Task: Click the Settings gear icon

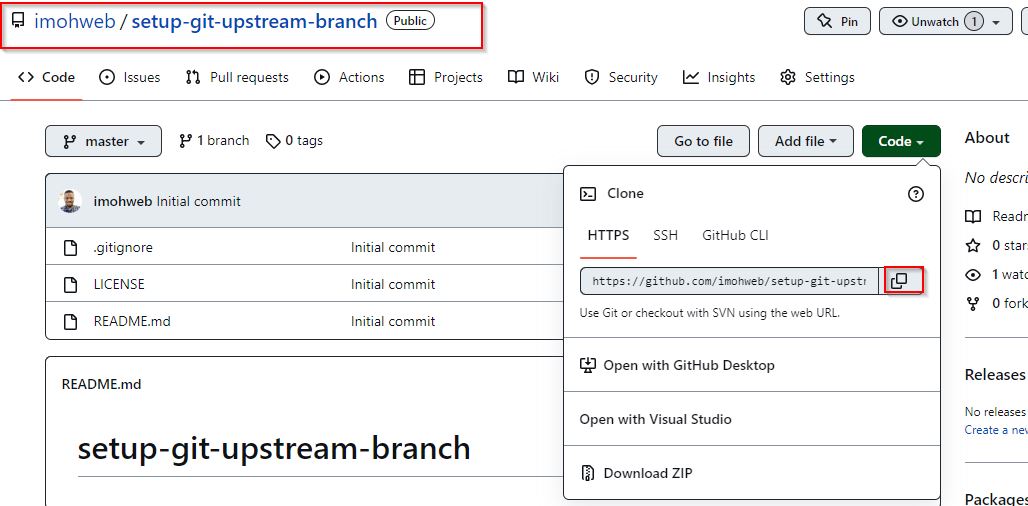Action: pos(787,77)
